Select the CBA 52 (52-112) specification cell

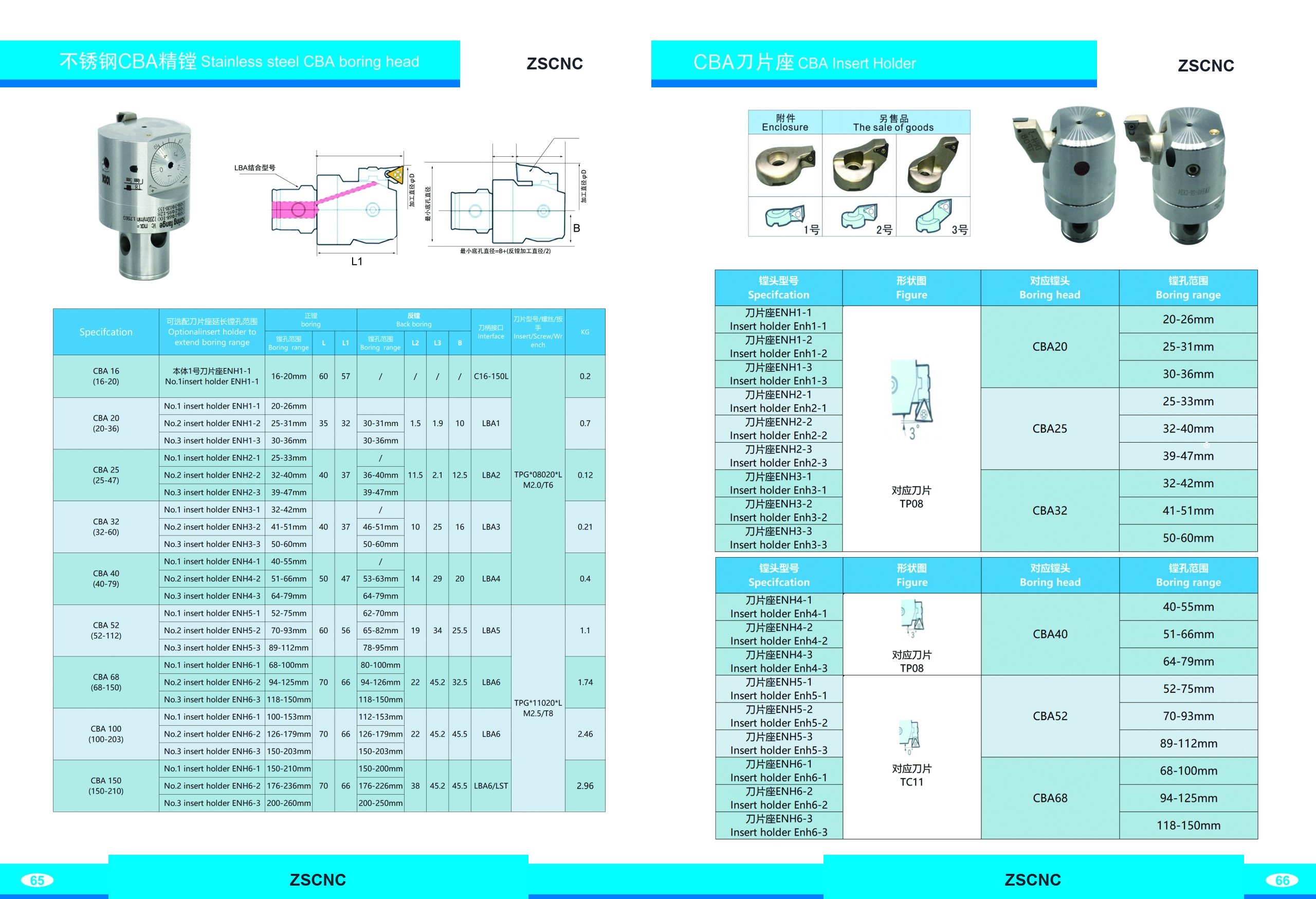[x=106, y=630]
